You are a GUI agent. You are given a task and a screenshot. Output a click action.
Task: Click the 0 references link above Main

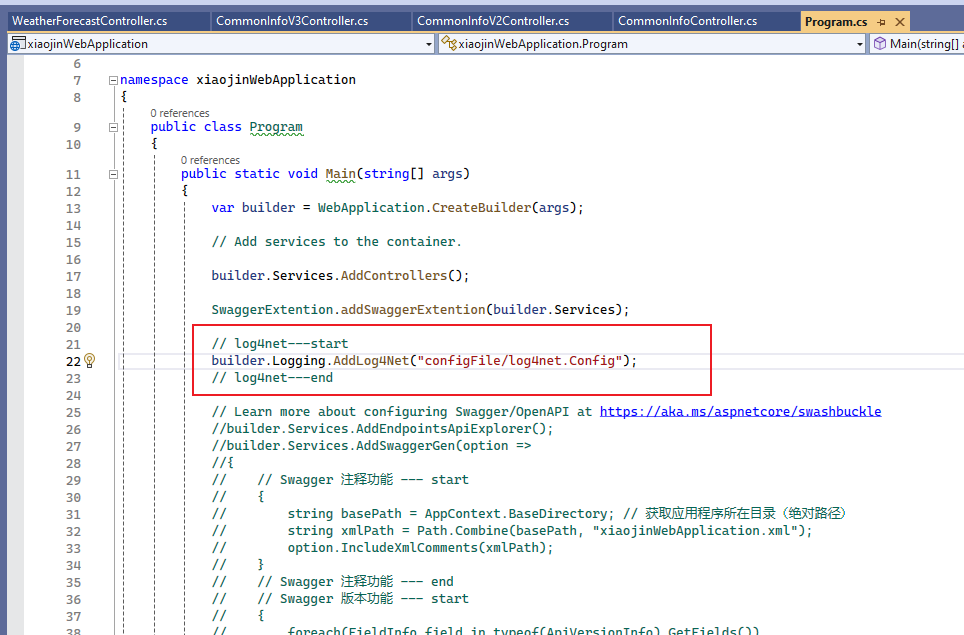coord(210,159)
